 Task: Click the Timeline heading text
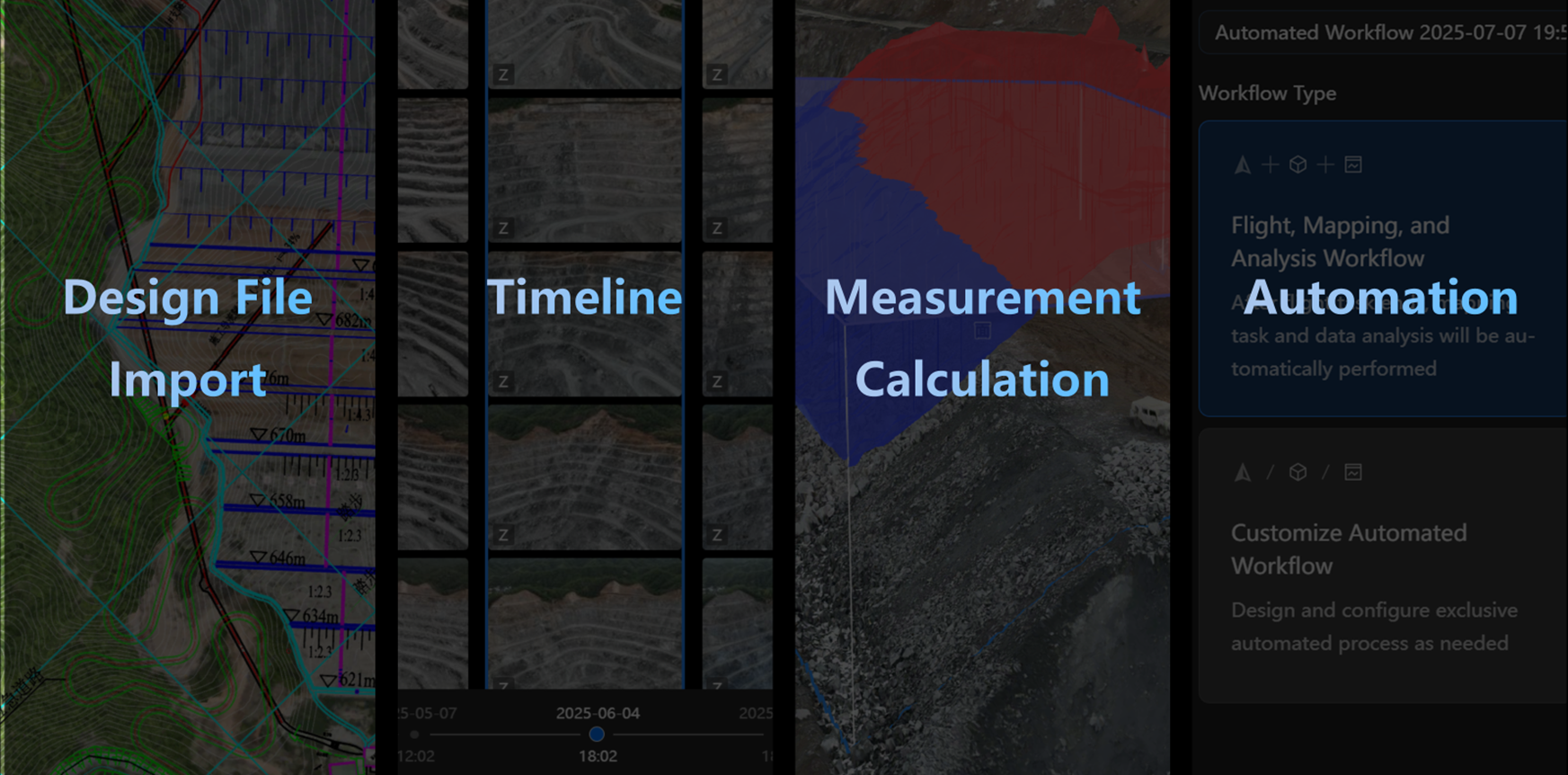point(584,297)
